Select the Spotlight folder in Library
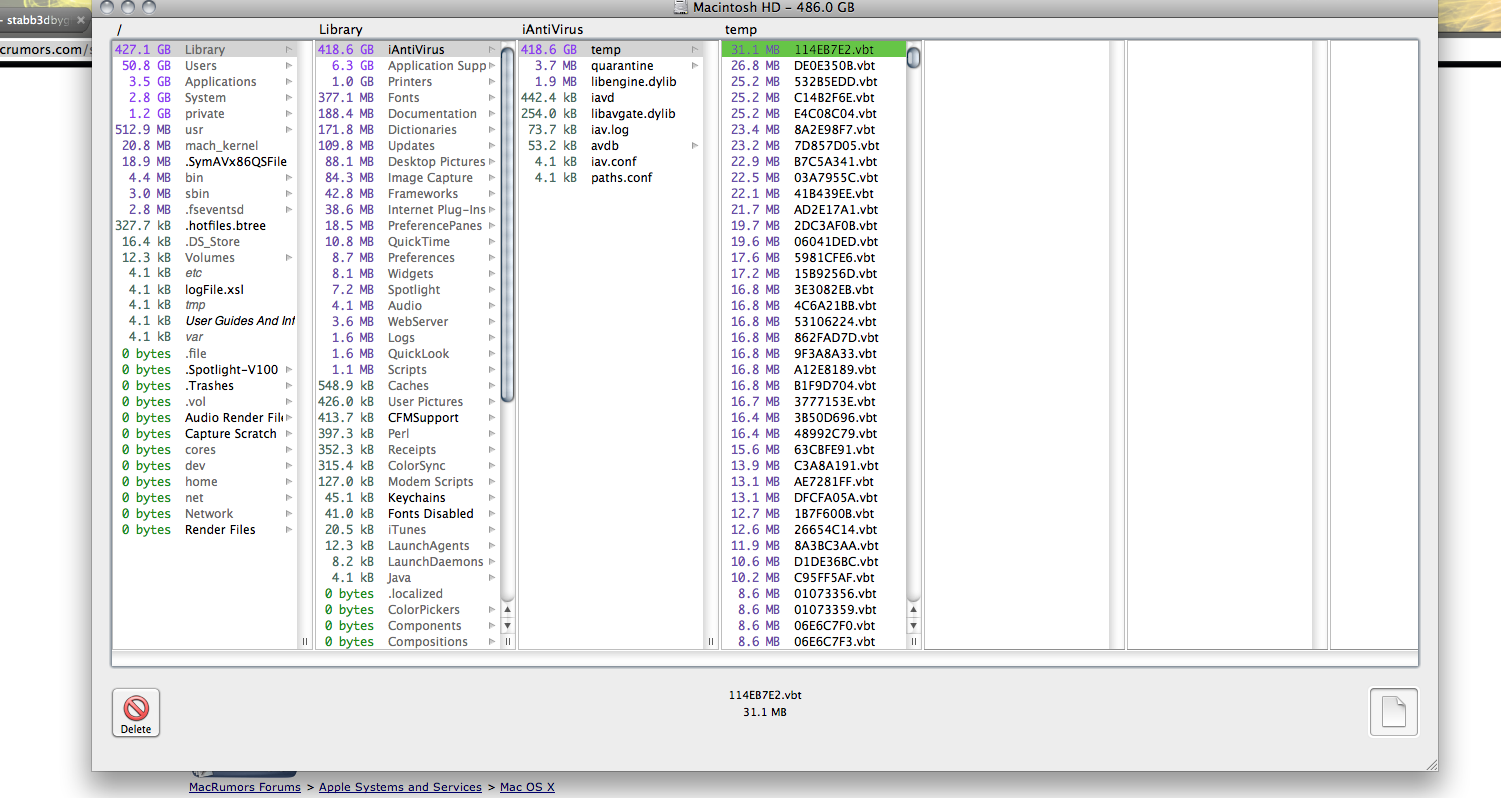This screenshot has height=798, width=1501. click(408, 289)
